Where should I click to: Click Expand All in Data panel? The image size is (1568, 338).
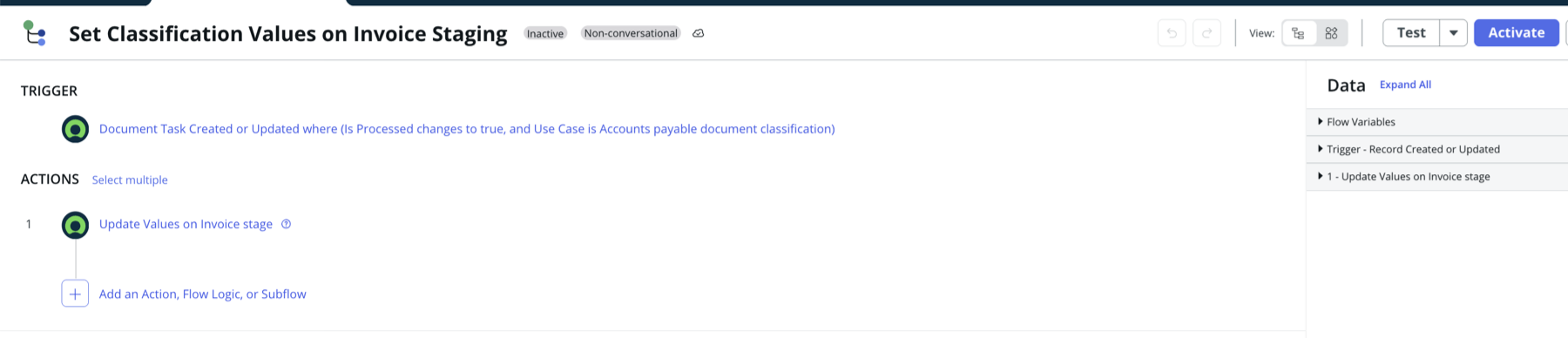tap(1405, 84)
